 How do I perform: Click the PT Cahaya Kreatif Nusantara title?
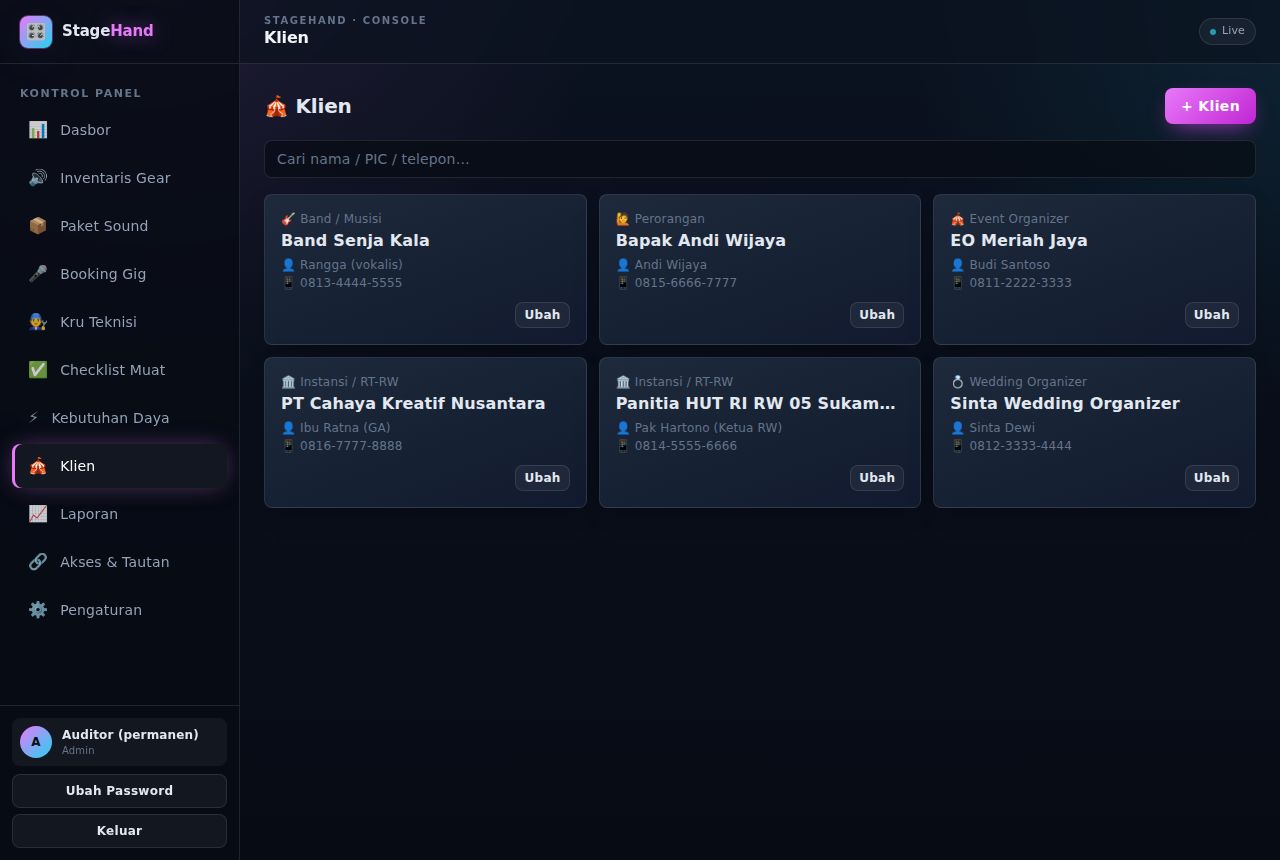point(413,403)
